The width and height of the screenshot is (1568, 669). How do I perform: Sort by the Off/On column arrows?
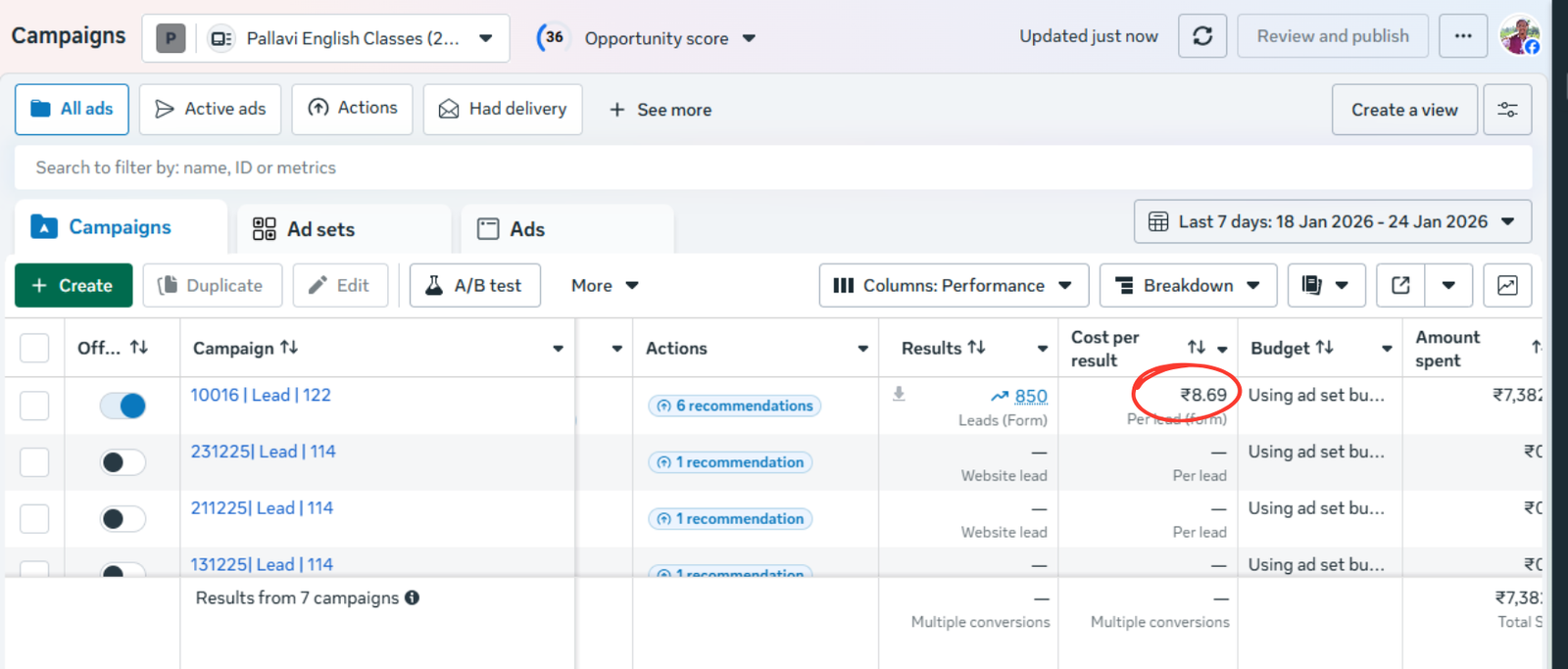[x=139, y=347]
